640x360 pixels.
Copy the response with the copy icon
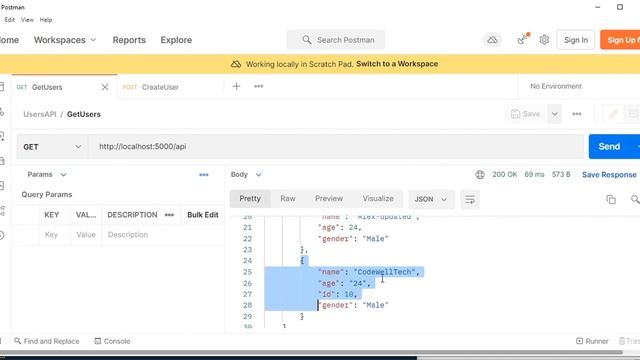(611, 199)
